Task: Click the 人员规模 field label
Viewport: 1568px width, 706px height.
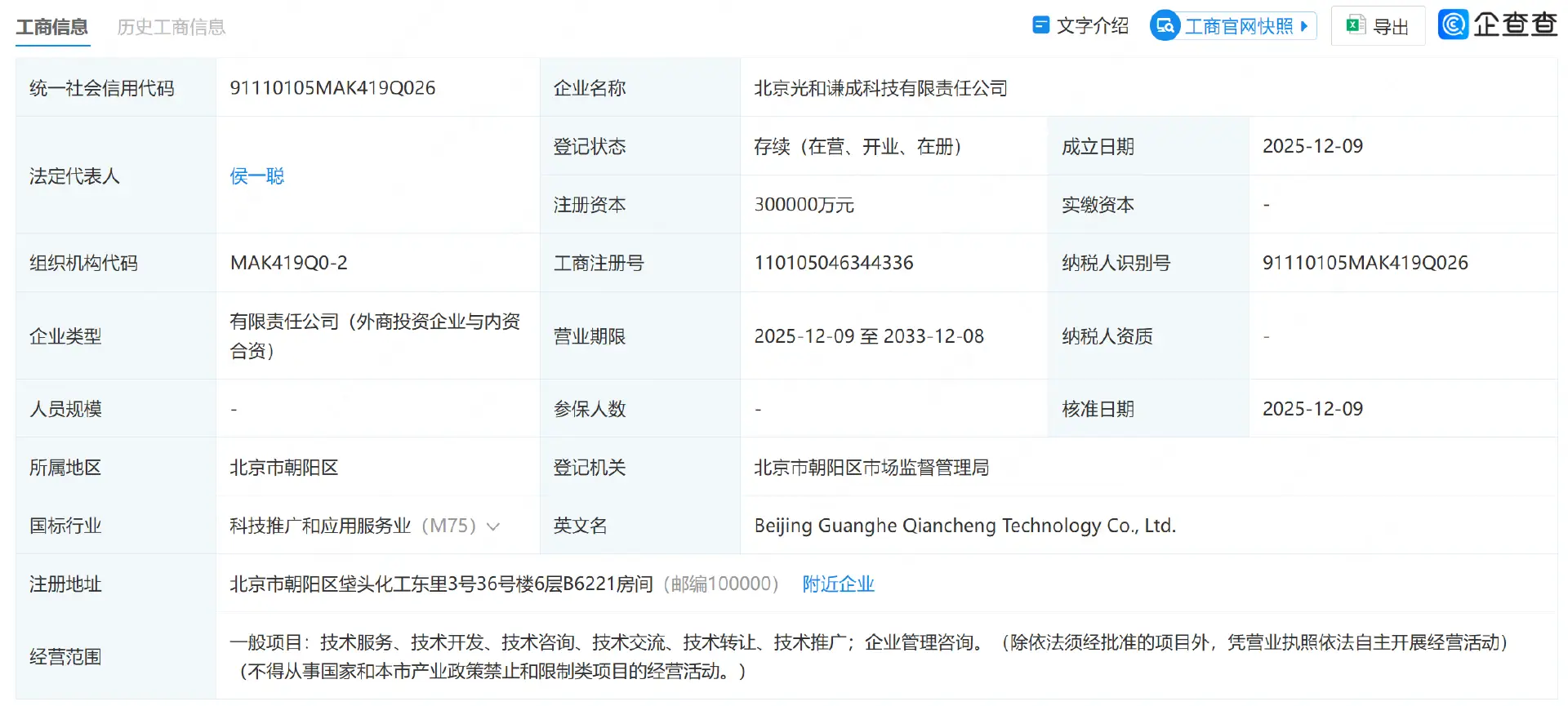Action: click(x=65, y=409)
